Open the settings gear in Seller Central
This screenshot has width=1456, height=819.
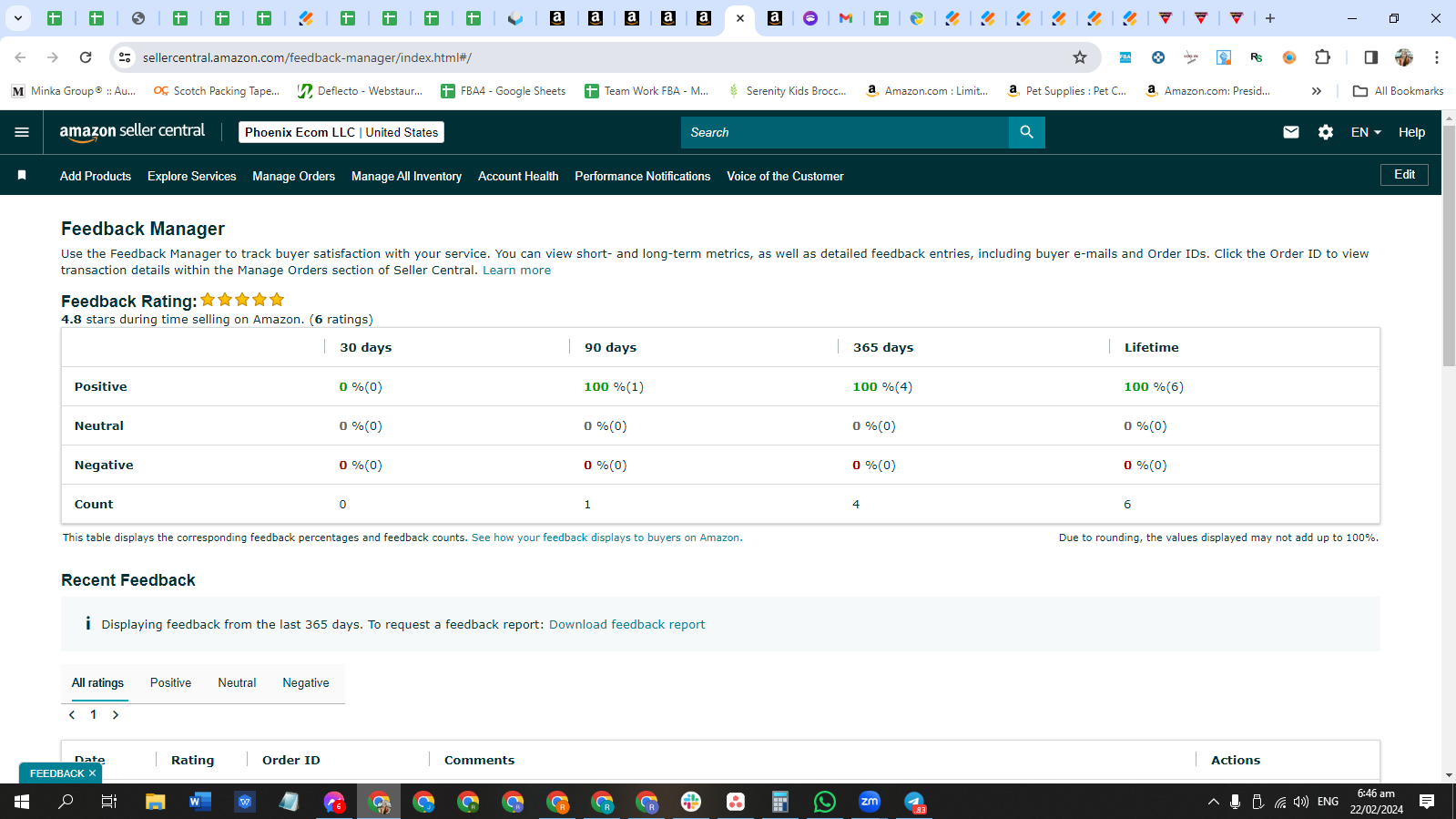click(1325, 132)
